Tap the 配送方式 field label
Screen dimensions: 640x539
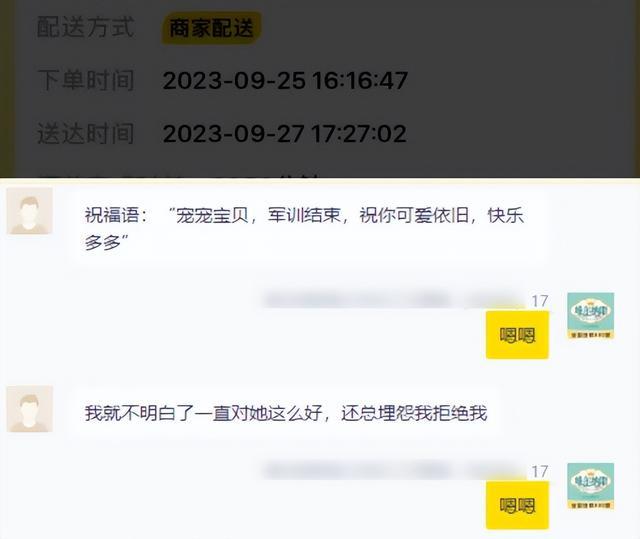(x=86, y=27)
